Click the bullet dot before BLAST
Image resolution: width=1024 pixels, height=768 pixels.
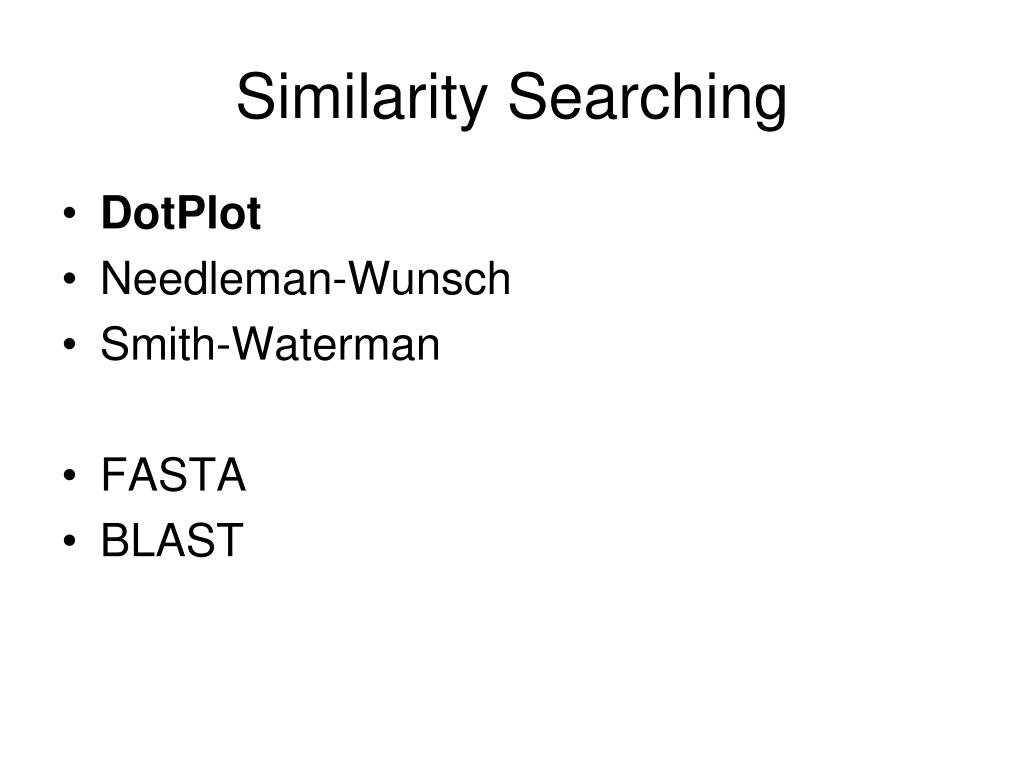(x=70, y=540)
